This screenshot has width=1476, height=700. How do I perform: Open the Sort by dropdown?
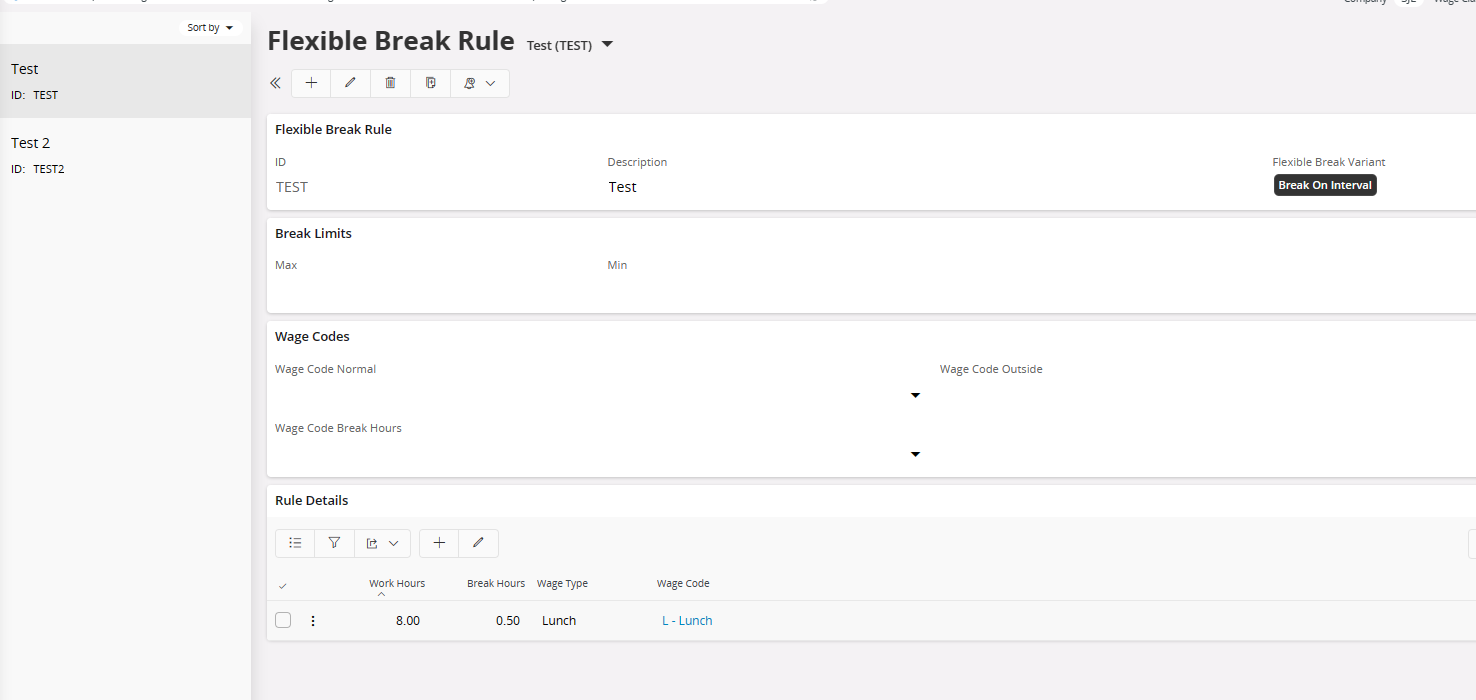(210, 28)
